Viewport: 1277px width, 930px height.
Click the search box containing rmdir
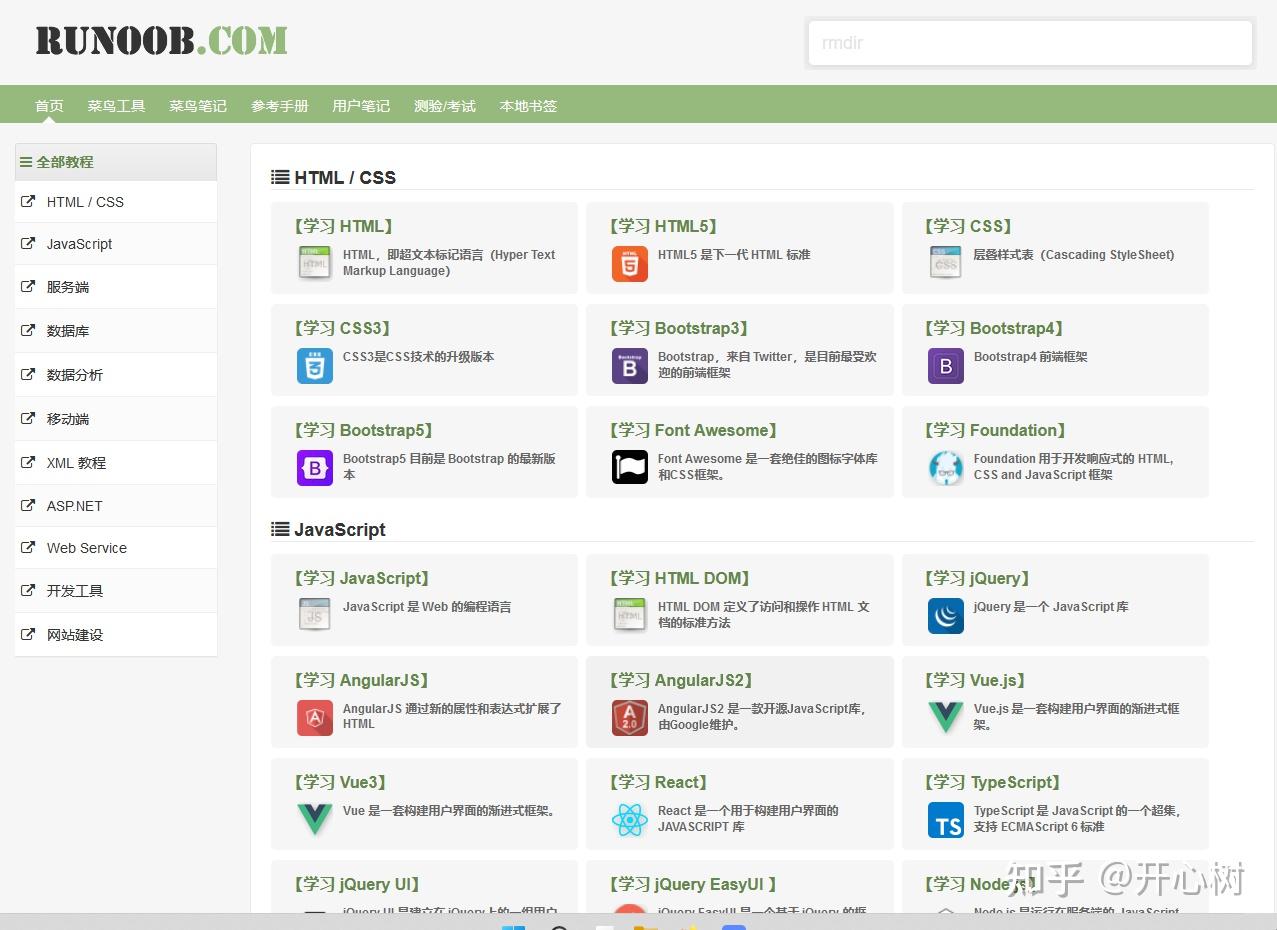1030,43
